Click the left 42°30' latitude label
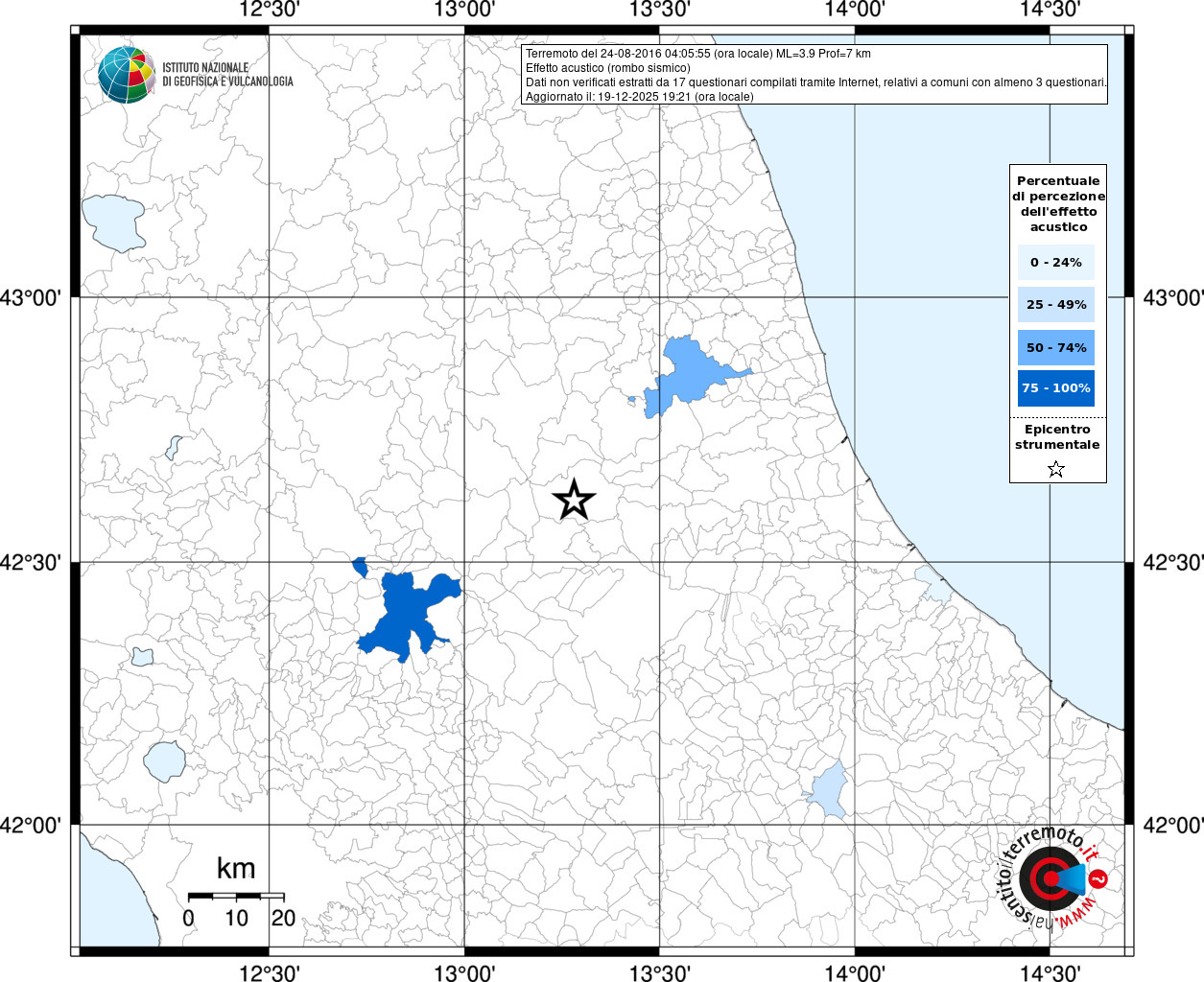 click(31, 563)
